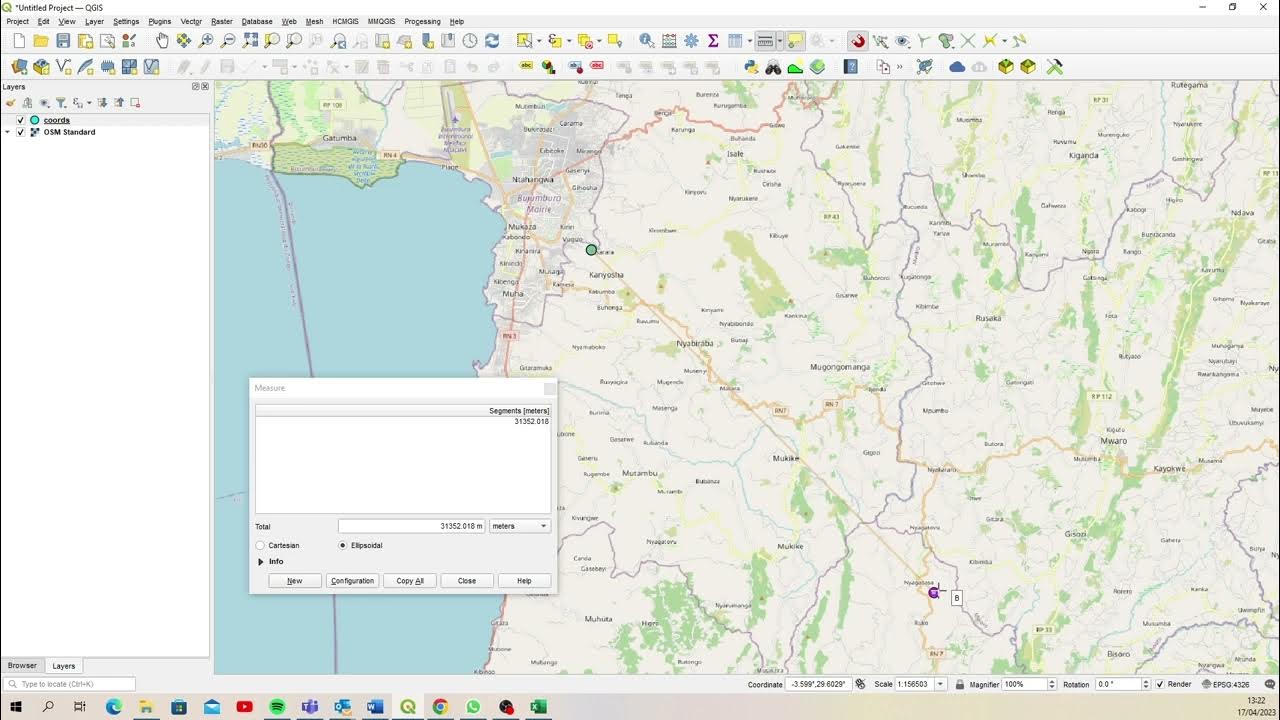Open the meters units dropdown
This screenshot has width=1280, height=720.
pos(519,526)
